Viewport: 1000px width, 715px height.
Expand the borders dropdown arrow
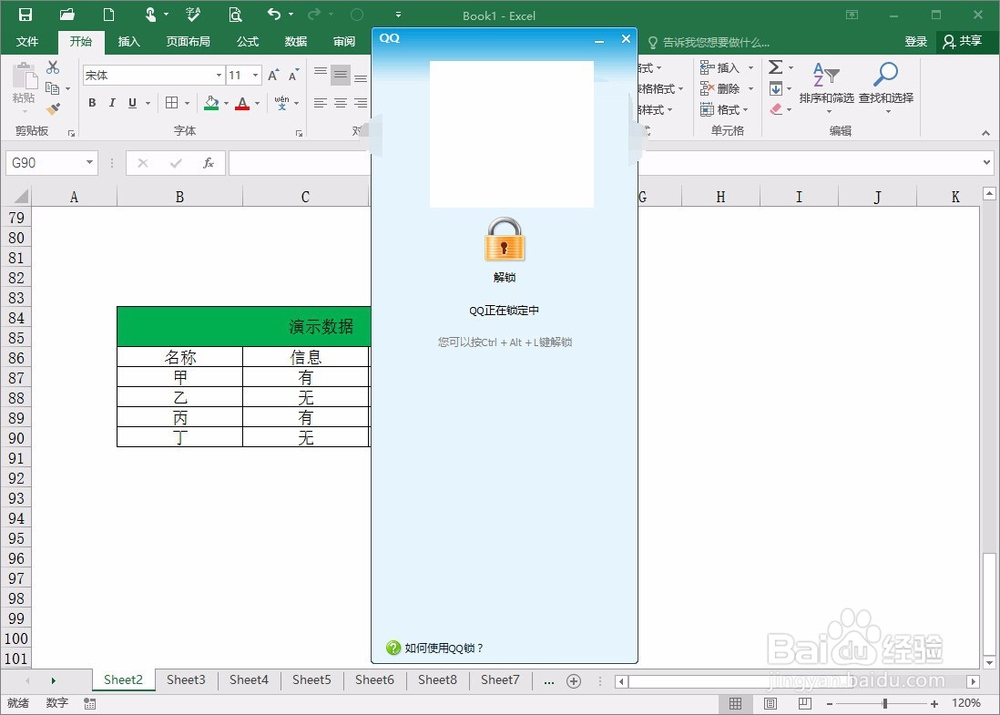(x=188, y=103)
